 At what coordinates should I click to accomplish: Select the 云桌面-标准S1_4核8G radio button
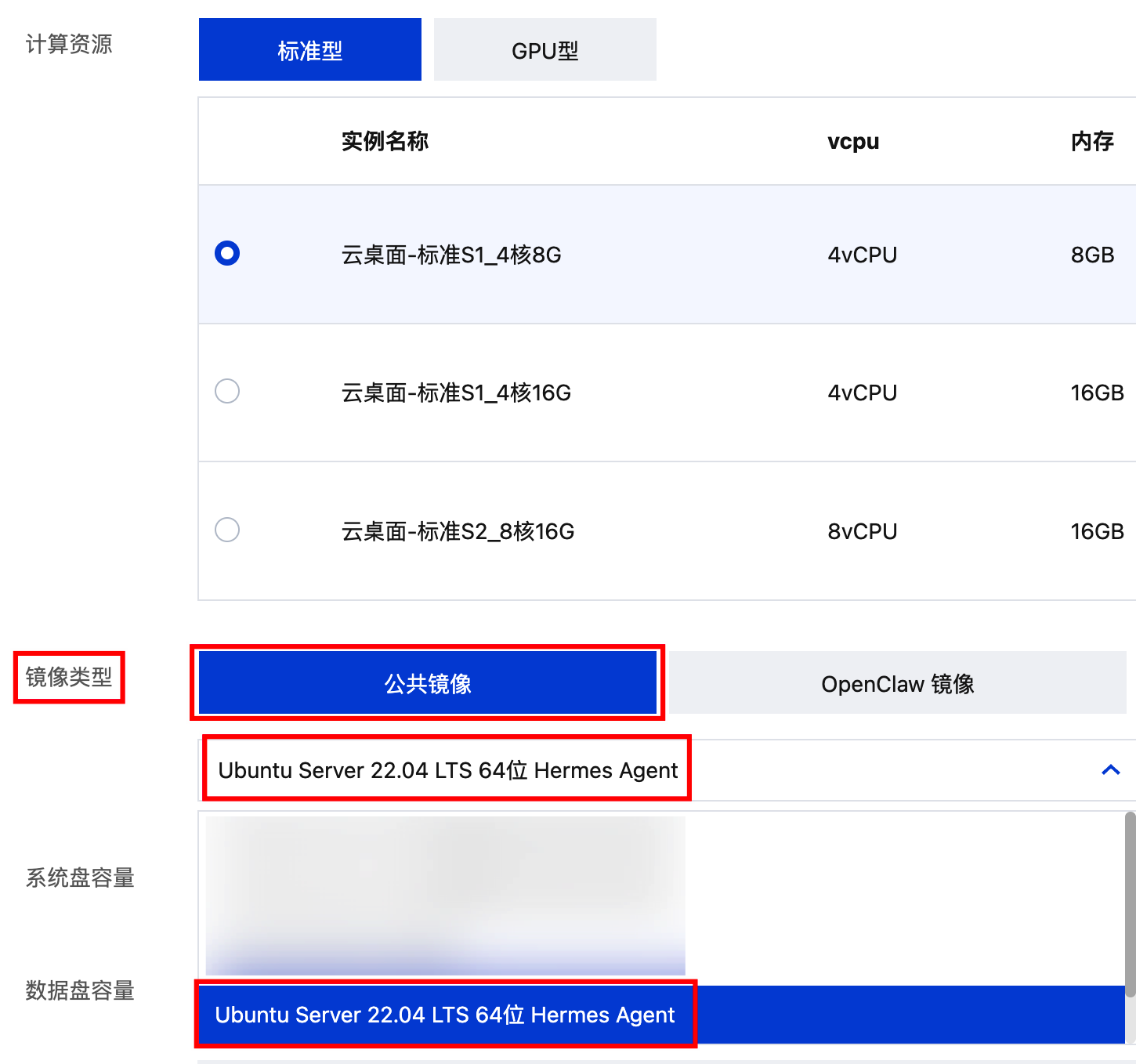click(227, 253)
